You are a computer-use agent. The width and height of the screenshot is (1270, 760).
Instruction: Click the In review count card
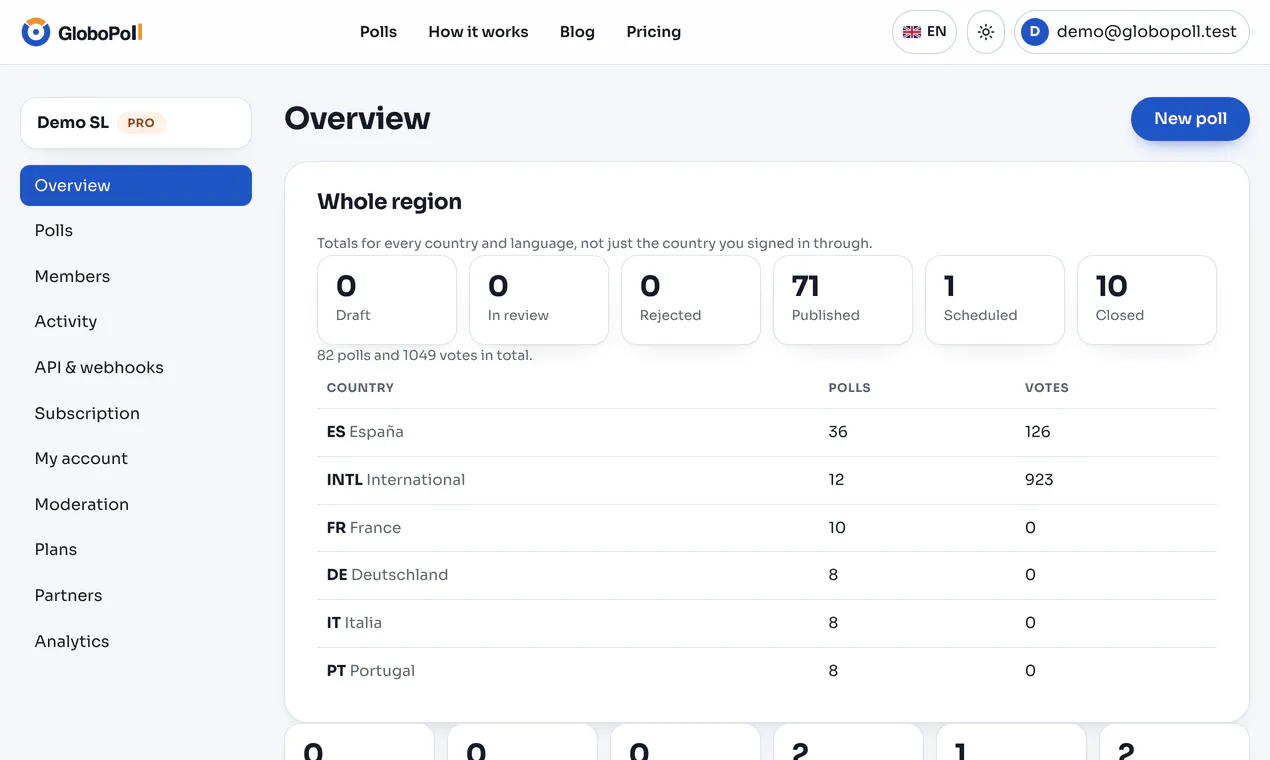pos(539,300)
